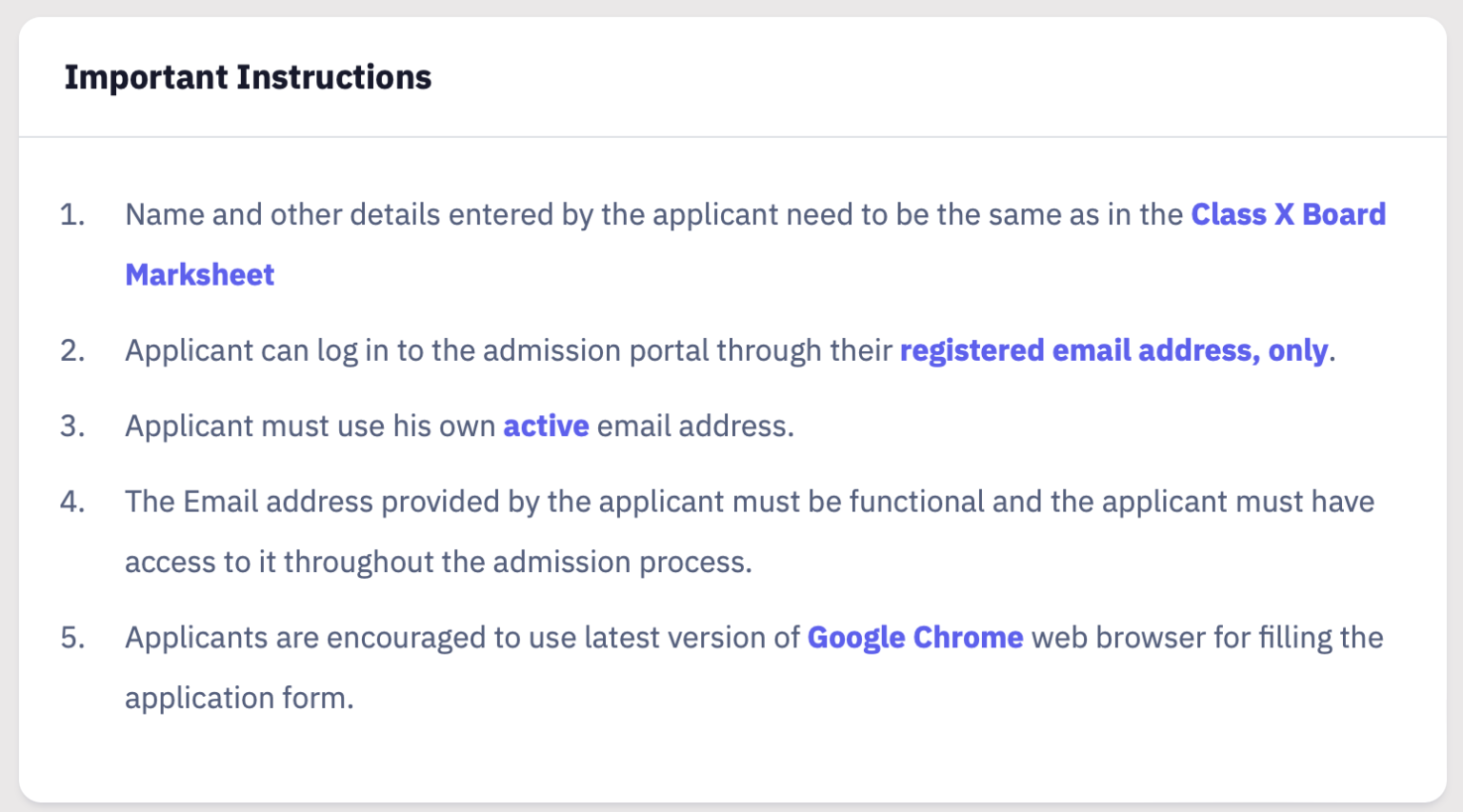Click "web browser for filling the" text
The image size is (1463, 812).
1207,637
